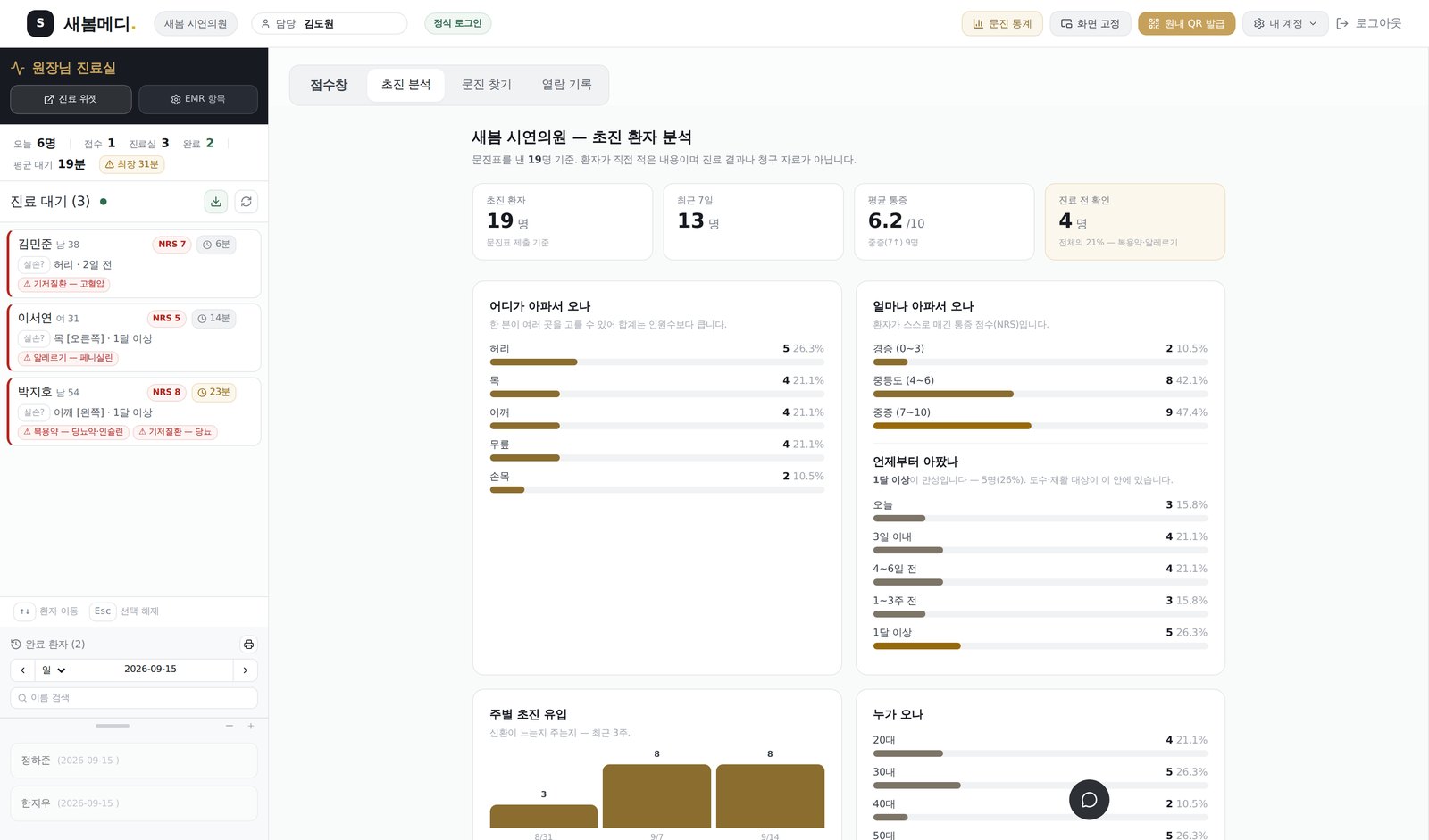
Task: Open EMR 항목 settings
Action: (x=198, y=99)
